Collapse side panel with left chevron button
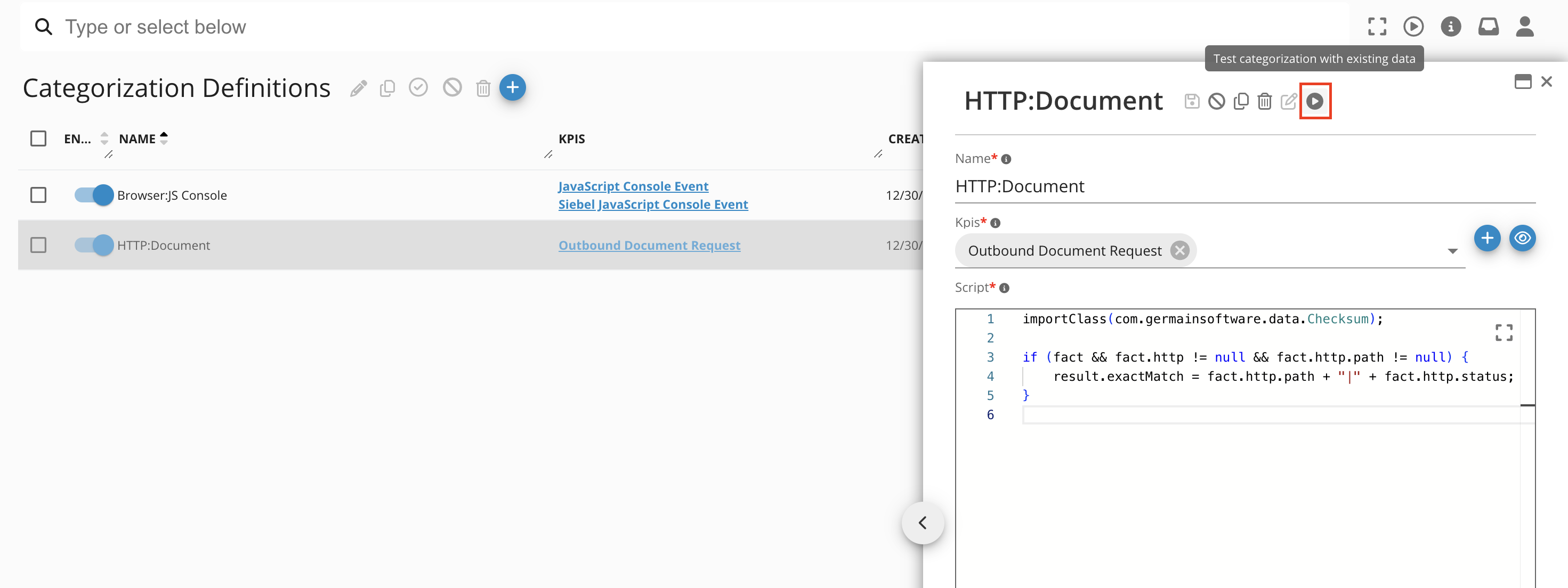This screenshot has width=1568, height=588. coord(922,522)
